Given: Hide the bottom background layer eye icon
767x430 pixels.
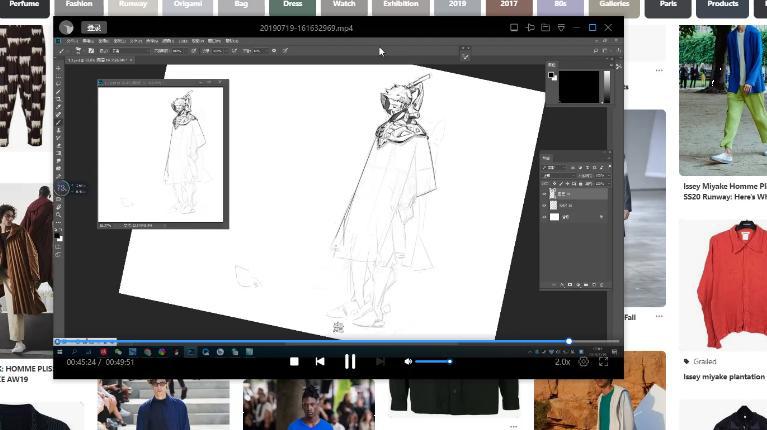Looking at the screenshot, I should (x=544, y=217).
